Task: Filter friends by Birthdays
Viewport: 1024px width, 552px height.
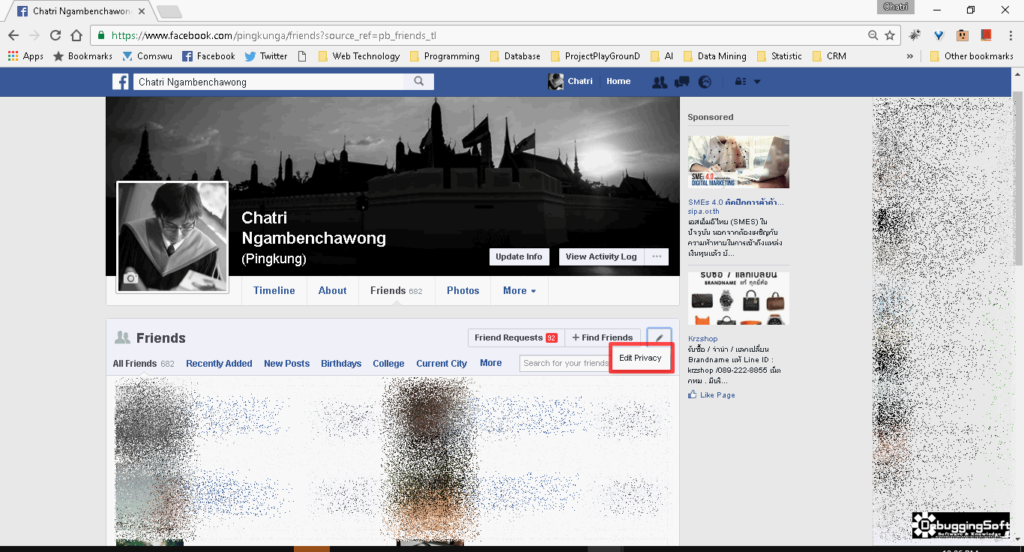Action: click(341, 363)
